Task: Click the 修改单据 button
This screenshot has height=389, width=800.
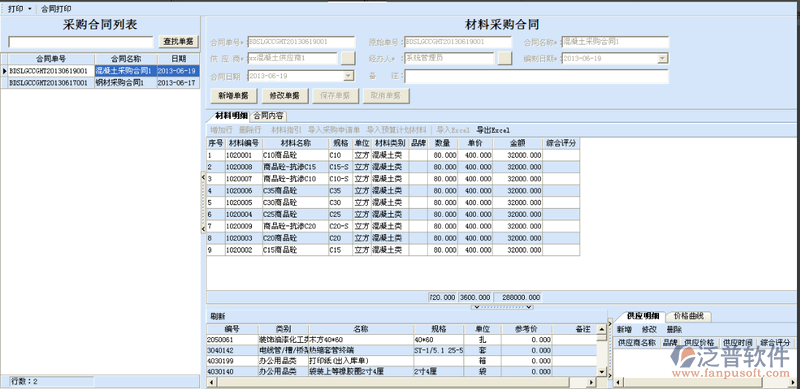Action: 285,95
